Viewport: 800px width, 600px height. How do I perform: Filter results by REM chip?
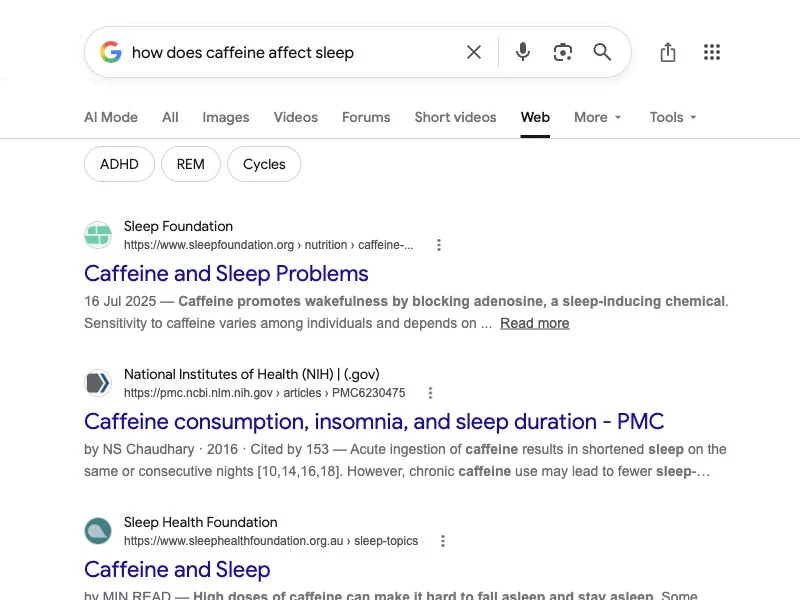coord(191,164)
